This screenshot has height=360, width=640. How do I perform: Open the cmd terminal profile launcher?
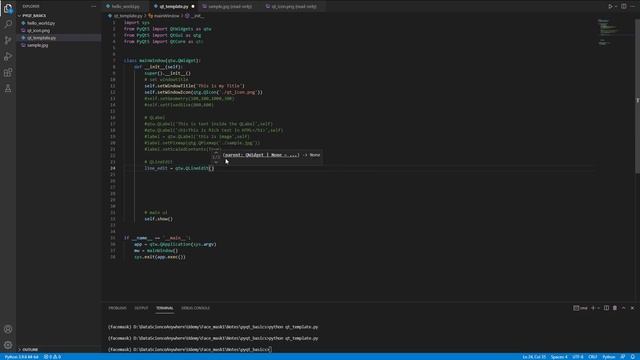(x=580, y=308)
